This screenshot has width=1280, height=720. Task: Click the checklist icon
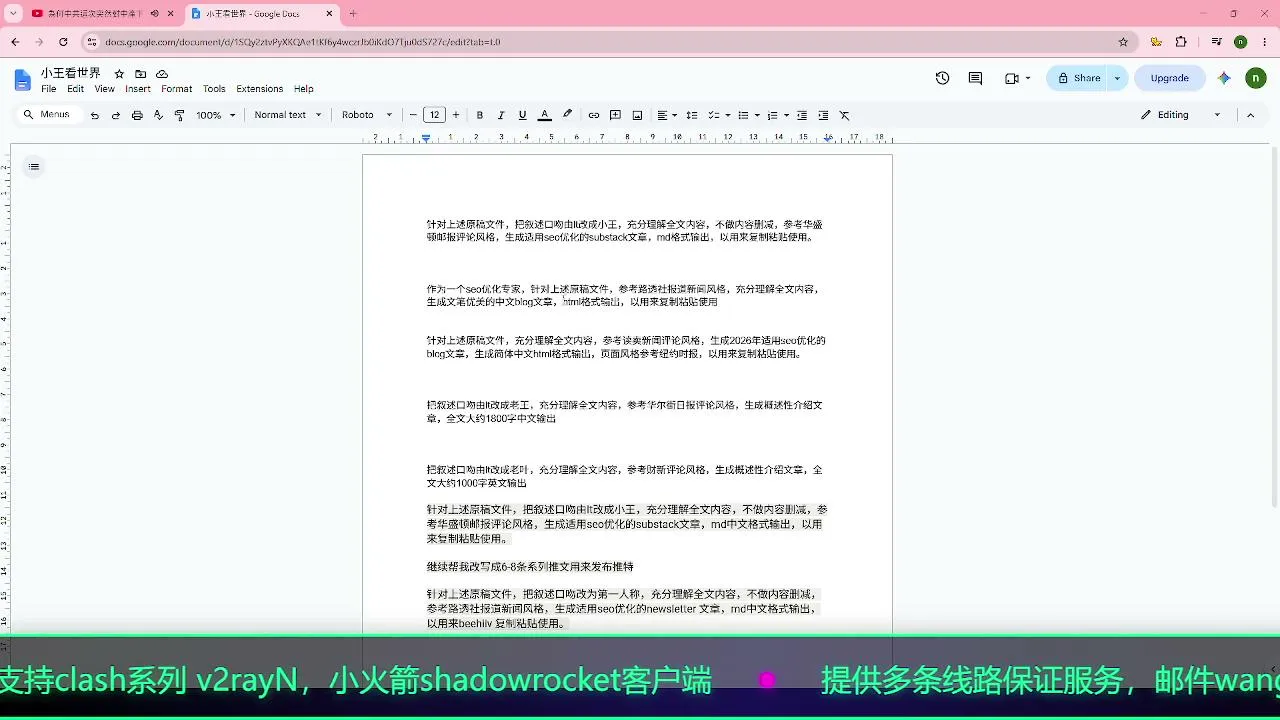coord(714,115)
